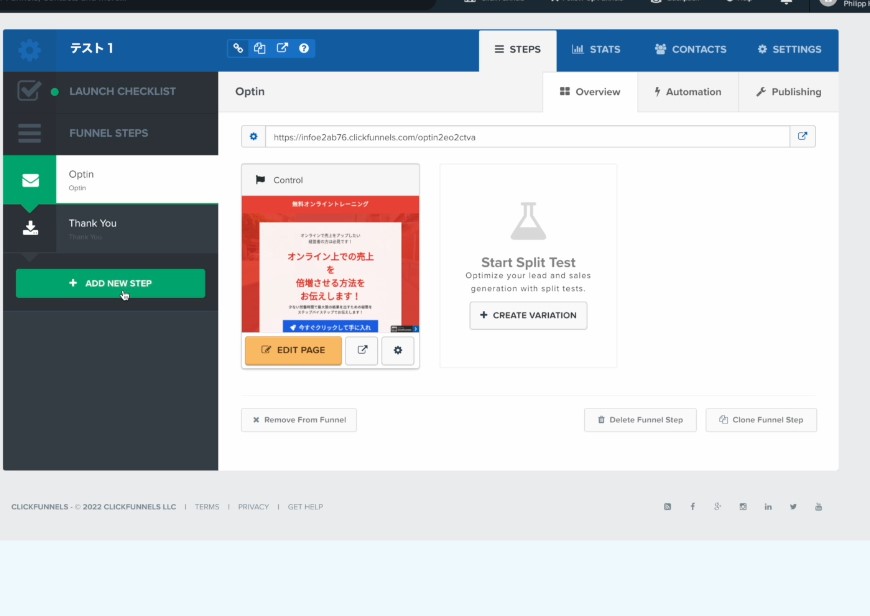The width and height of the screenshot is (870, 616).
Task: Click the Launch Checklist checkbox icon
Action: pyautogui.click(x=29, y=90)
